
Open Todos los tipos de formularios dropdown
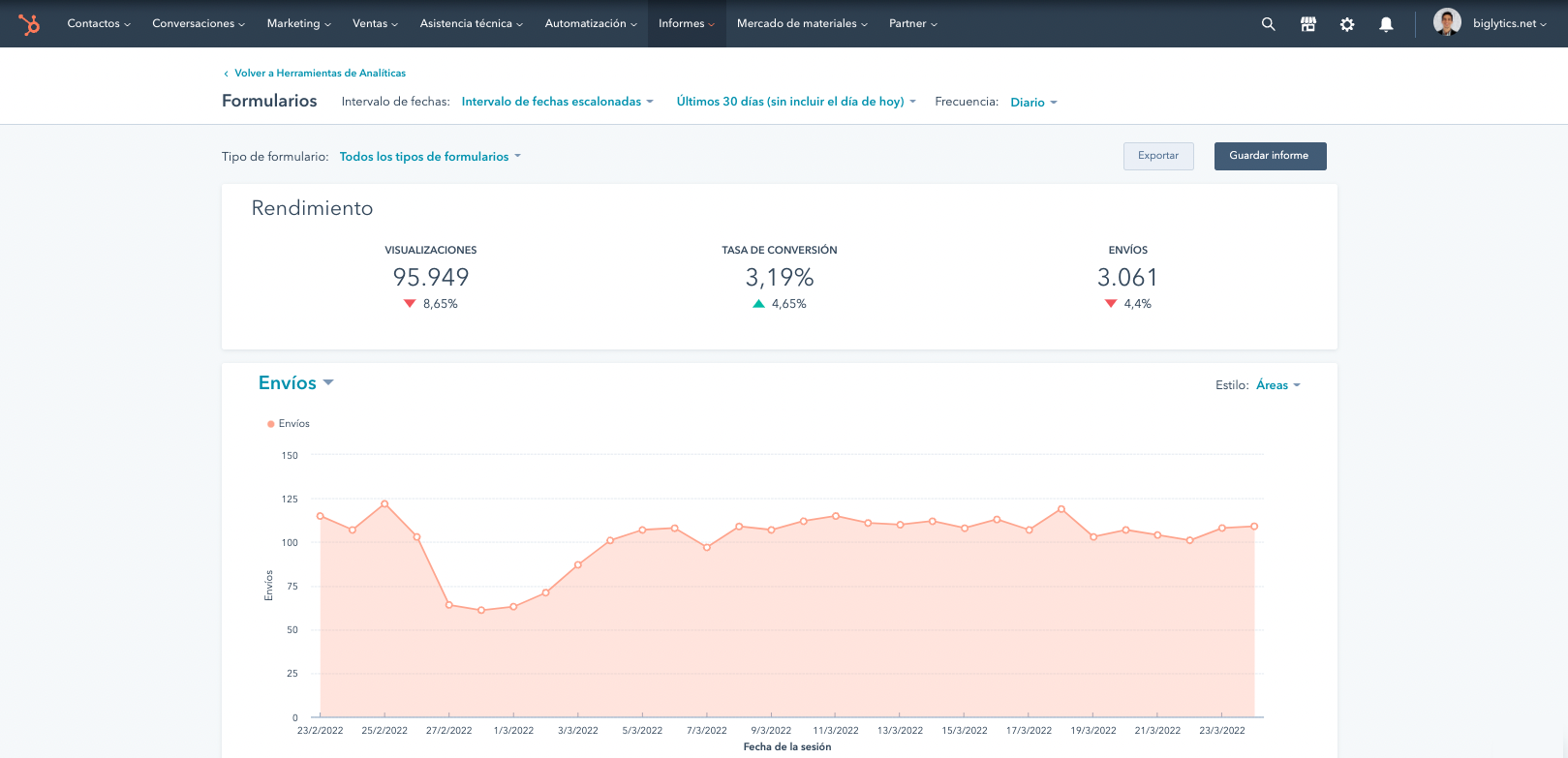(430, 157)
